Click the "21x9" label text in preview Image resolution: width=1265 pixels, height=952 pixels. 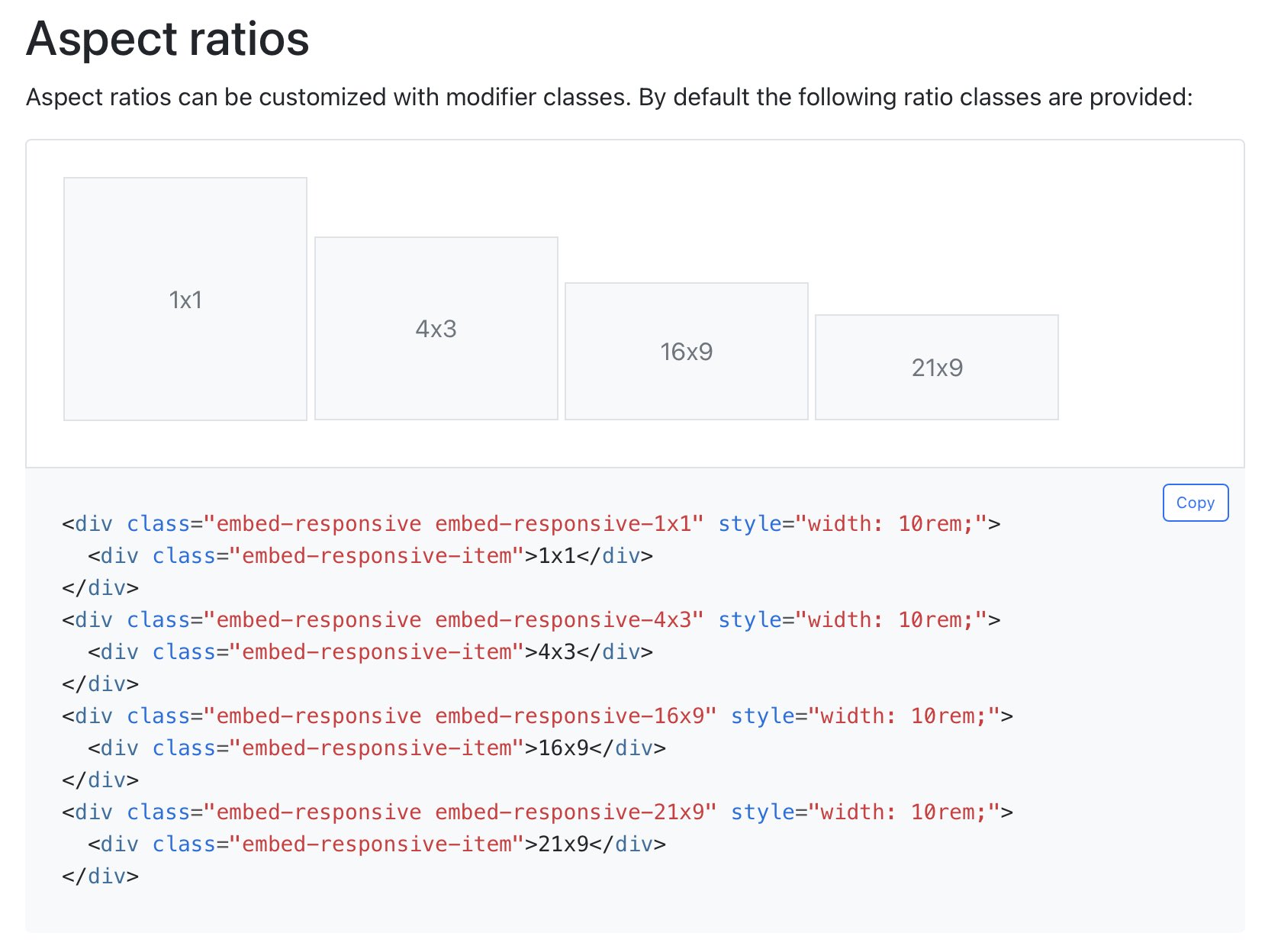(x=937, y=368)
